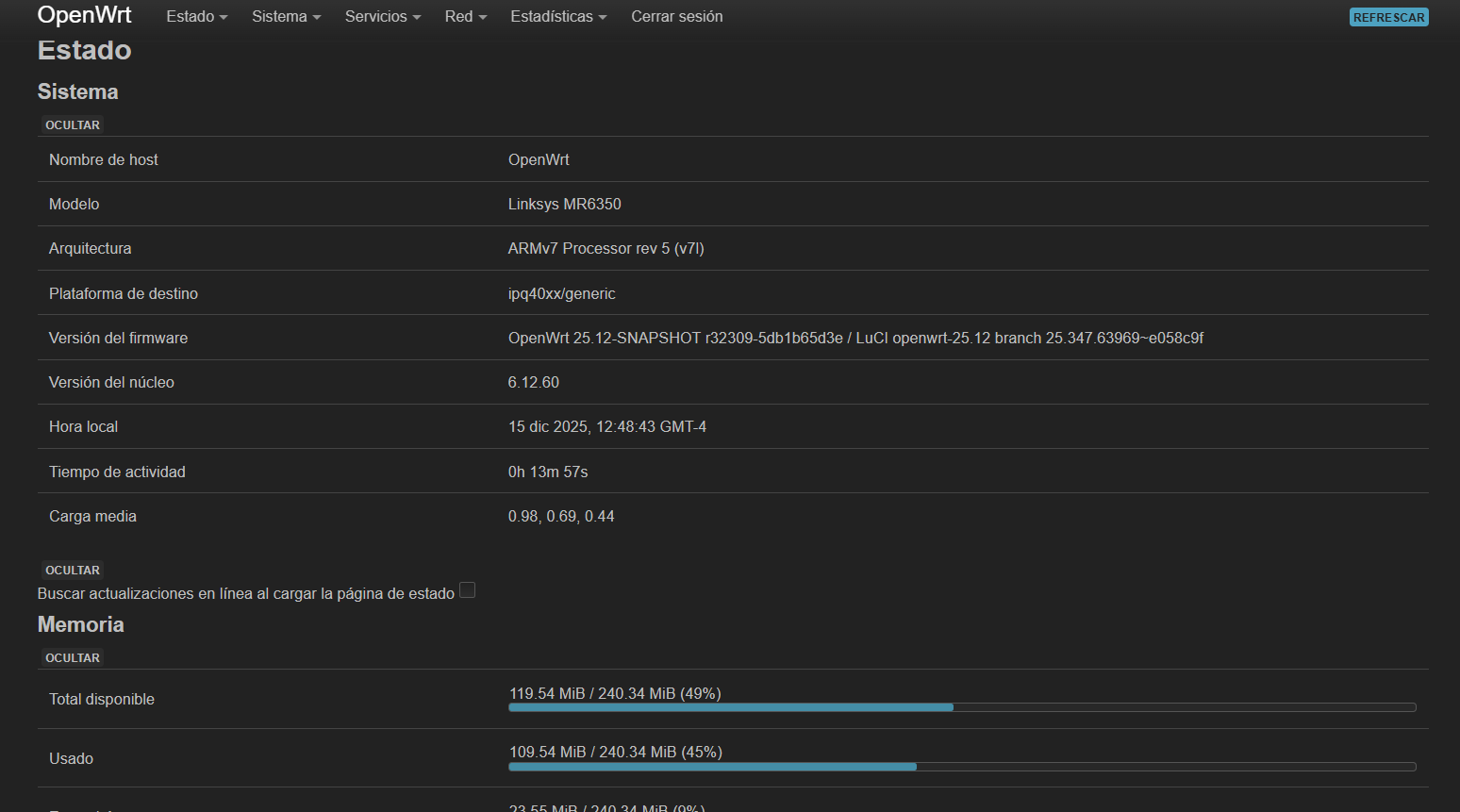Viewport: 1460px width, 812px height.
Task: Click the kernel version 6.12.60 value
Action: 533,382
